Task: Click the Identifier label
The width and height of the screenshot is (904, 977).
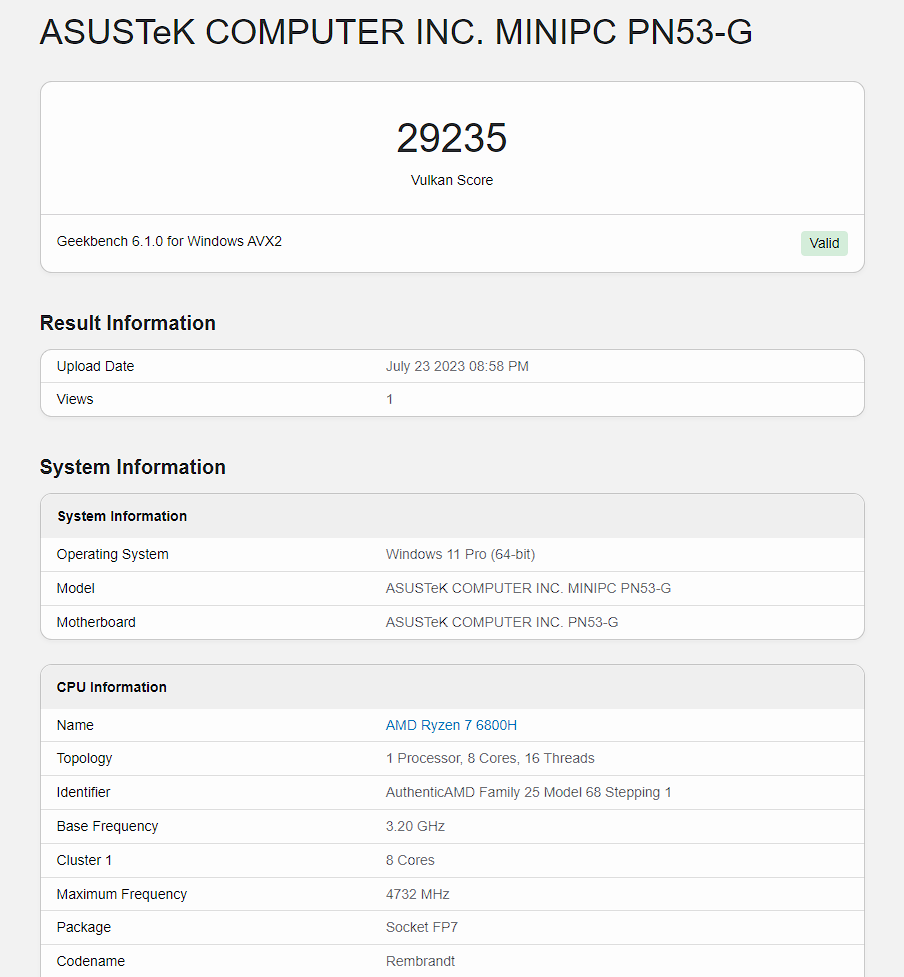Action: click(x=83, y=793)
